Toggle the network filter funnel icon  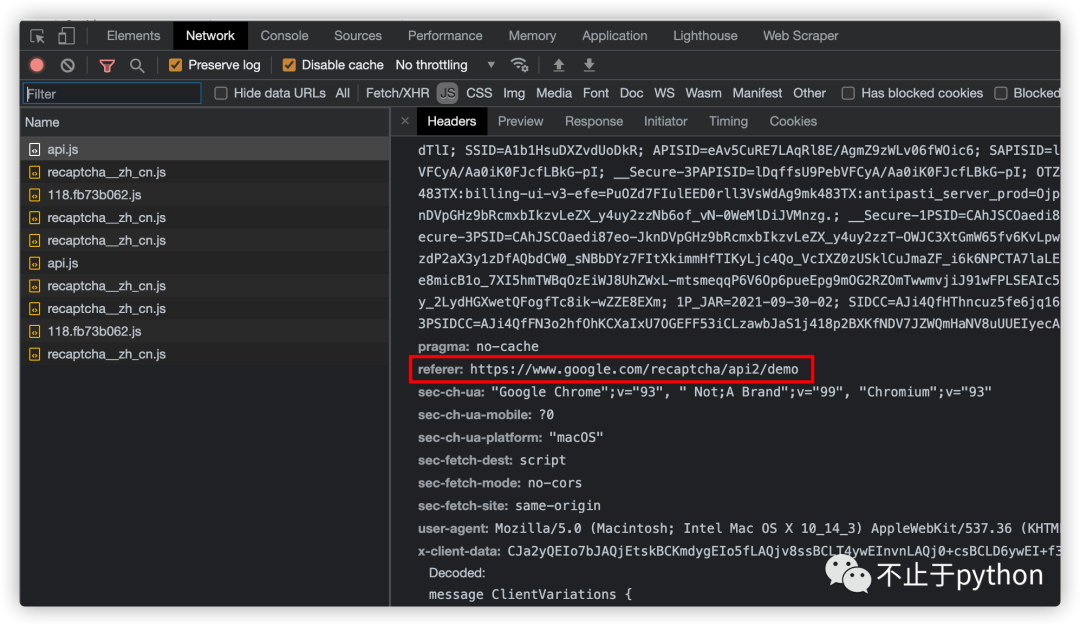click(107, 65)
